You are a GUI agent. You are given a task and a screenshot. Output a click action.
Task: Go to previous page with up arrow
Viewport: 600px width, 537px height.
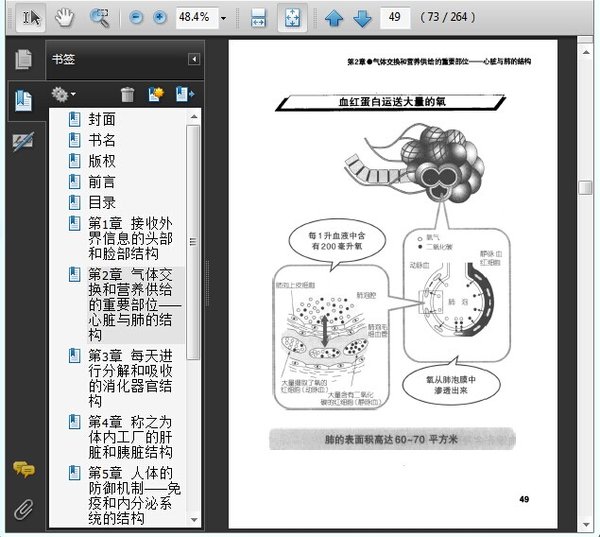point(334,18)
